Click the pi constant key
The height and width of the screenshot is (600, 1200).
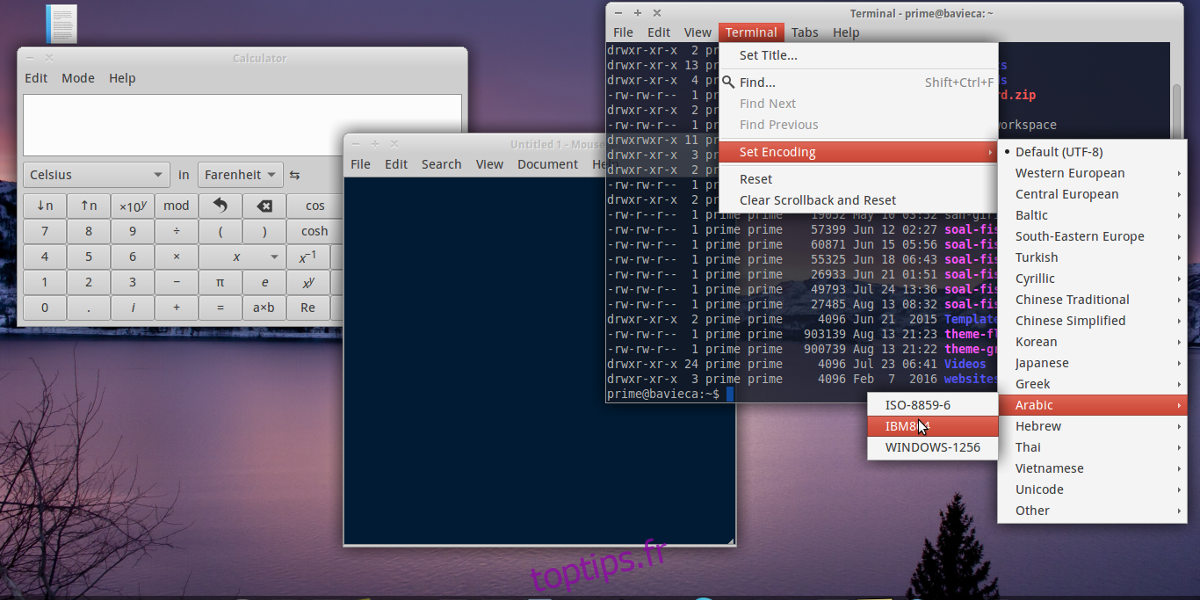[x=220, y=282]
